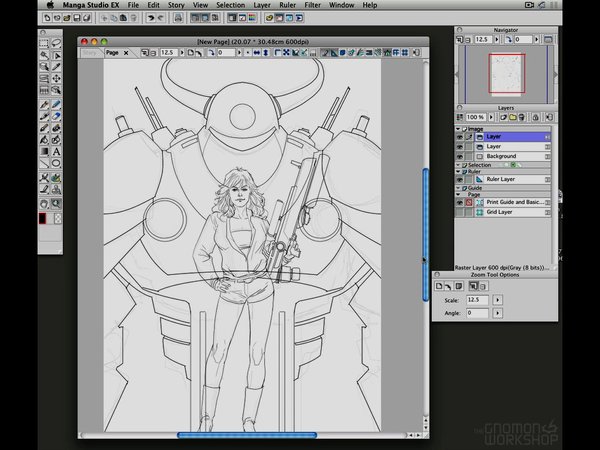The width and height of the screenshot is (600, 450).
Task: Select the Gradient tool
Action: click(x=44, y=152)
